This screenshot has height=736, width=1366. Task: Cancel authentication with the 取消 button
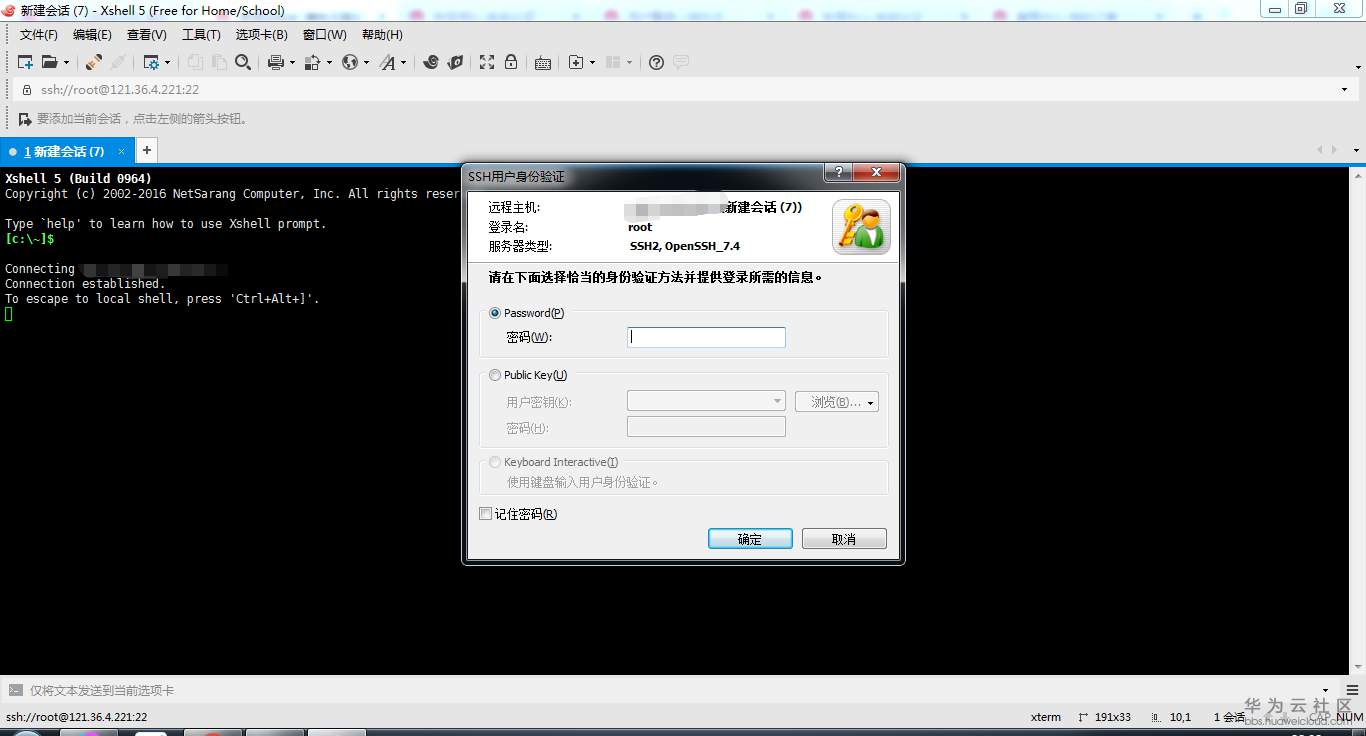[x=844, y=539]
